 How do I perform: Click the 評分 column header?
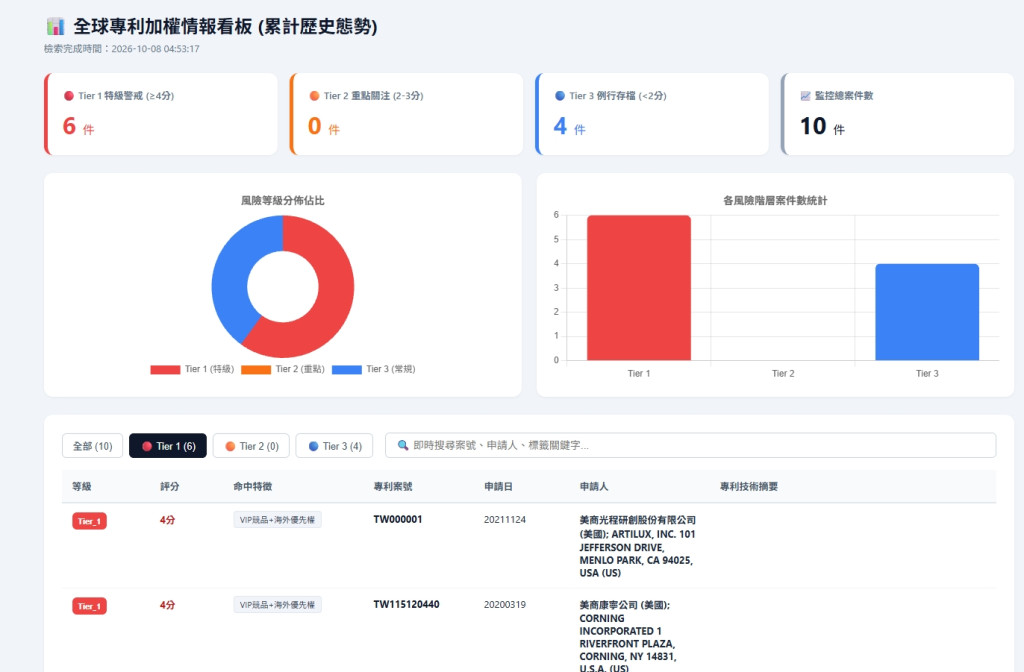pyautogui.click(x=170, y=487)
